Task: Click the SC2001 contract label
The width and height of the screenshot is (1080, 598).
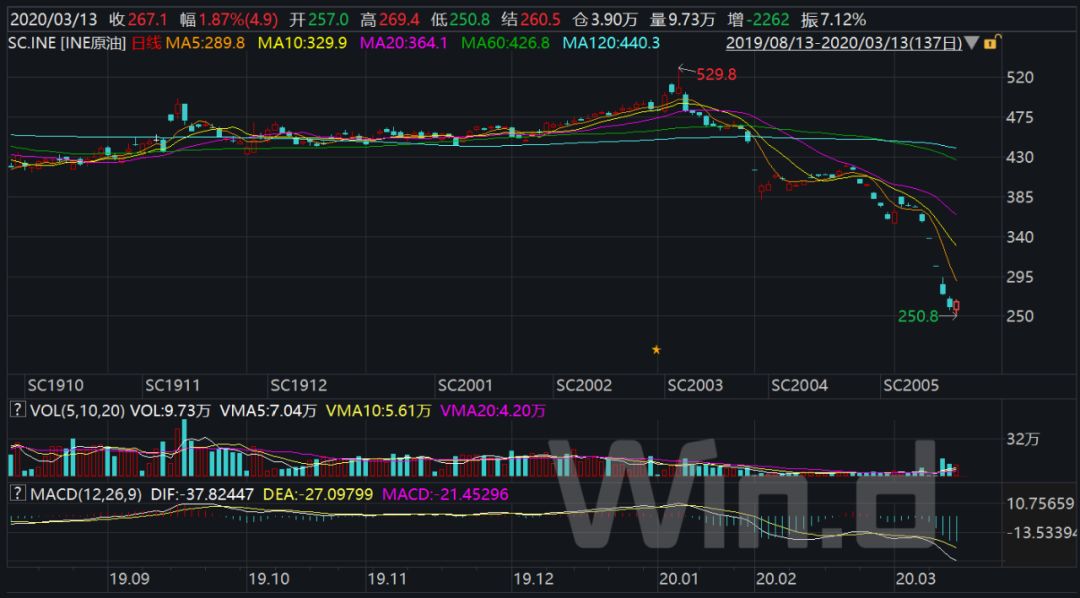Action: click(466, 384)
